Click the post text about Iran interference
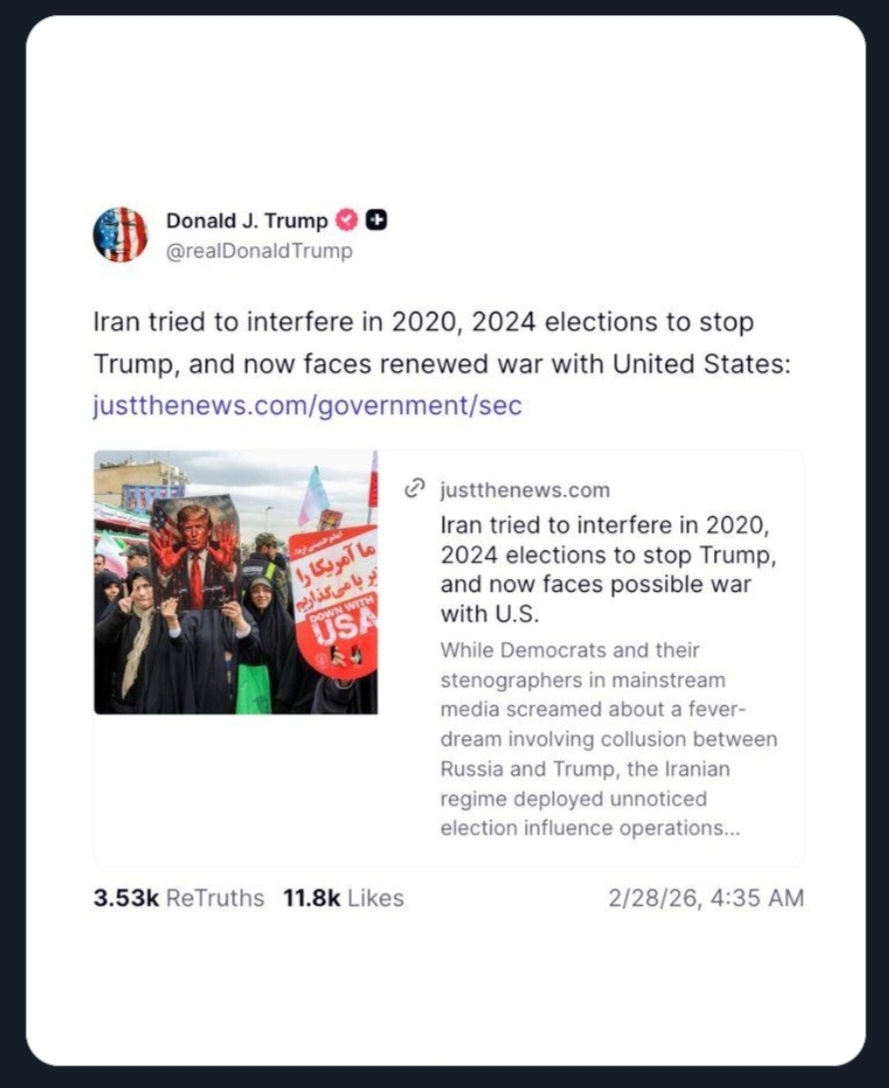 423,324
